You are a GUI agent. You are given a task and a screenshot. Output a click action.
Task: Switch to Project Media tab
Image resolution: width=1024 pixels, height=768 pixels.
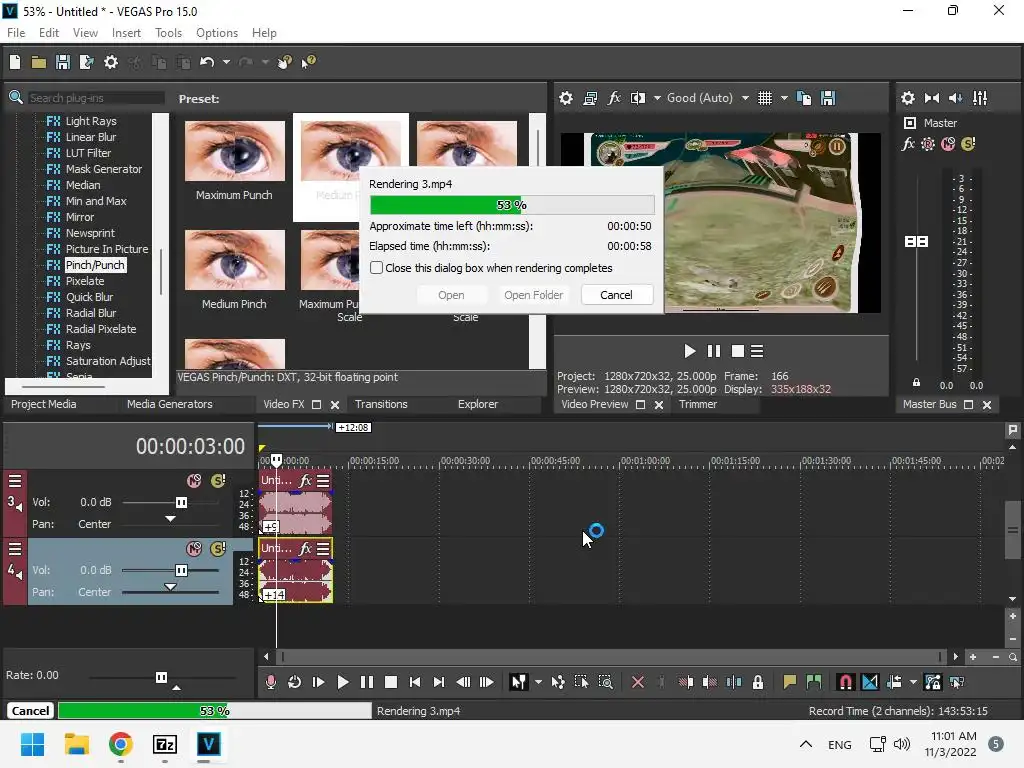[44, 404]
